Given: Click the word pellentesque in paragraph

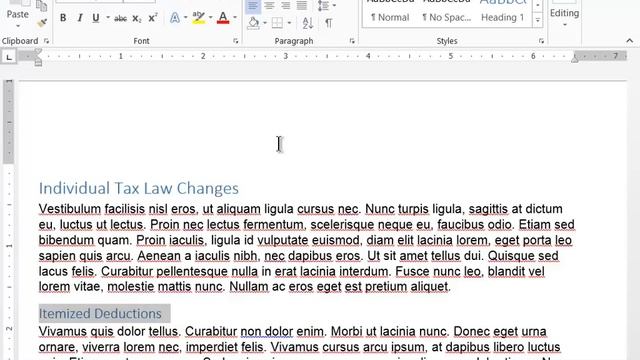Looking at the screenshot, I should click(x=192, y=271).
